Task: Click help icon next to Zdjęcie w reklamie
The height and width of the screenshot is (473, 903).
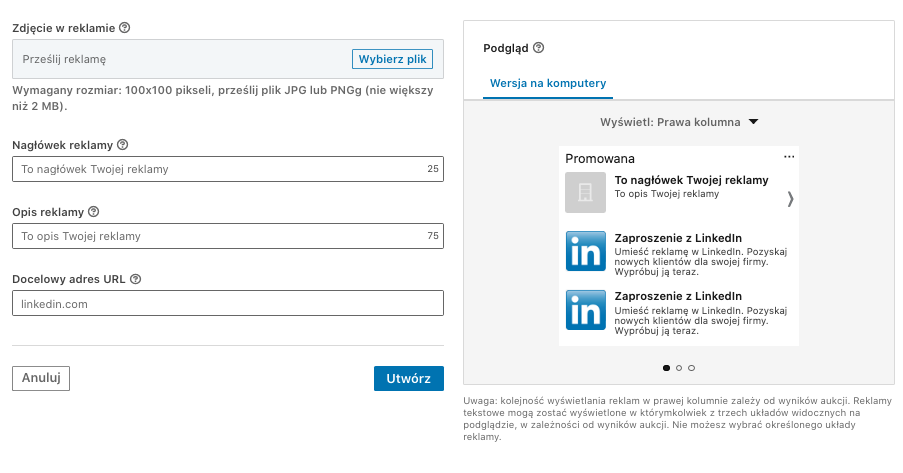Action: (x=124, y=28)
